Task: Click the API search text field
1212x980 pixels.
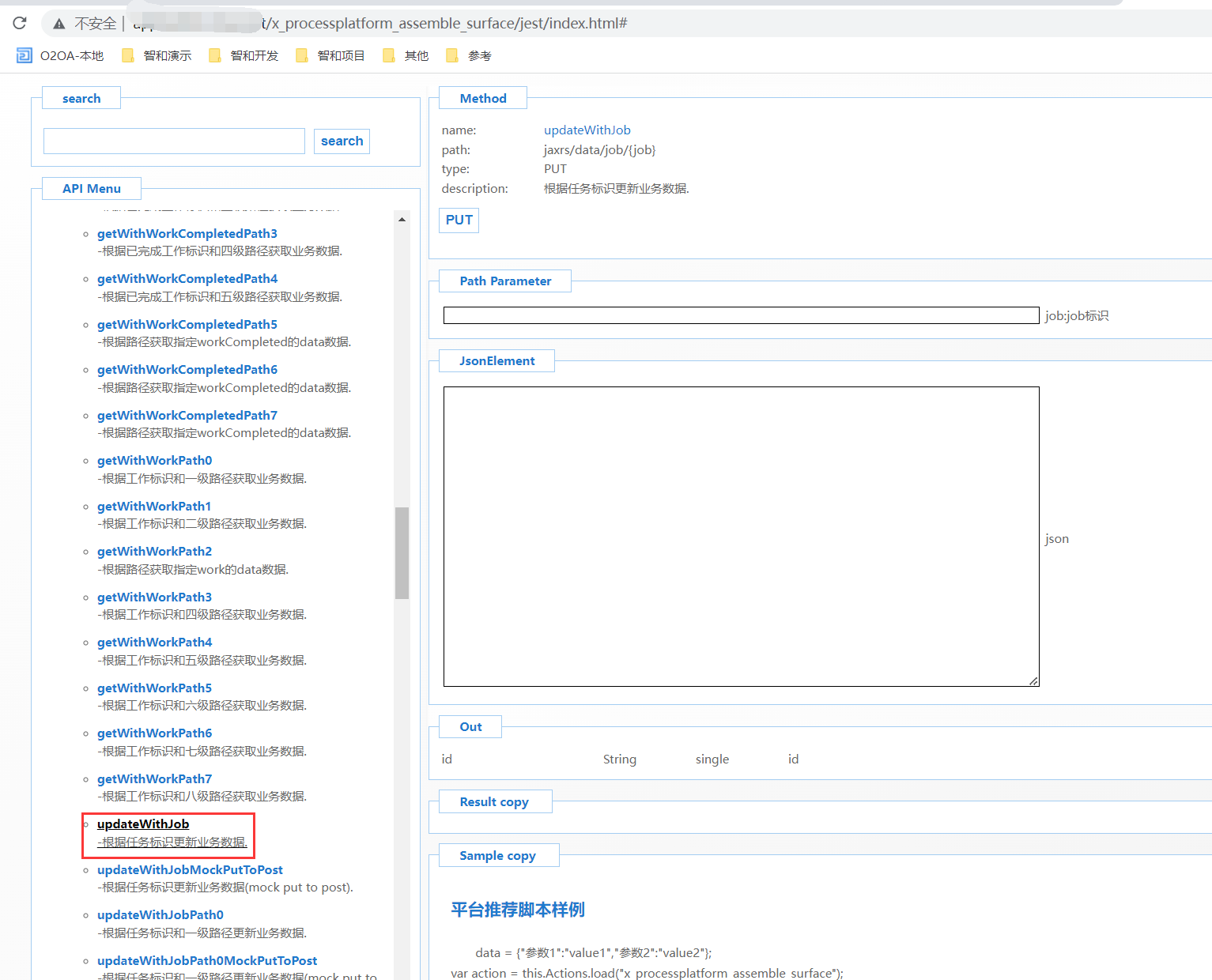Action: tap(174, 141)
